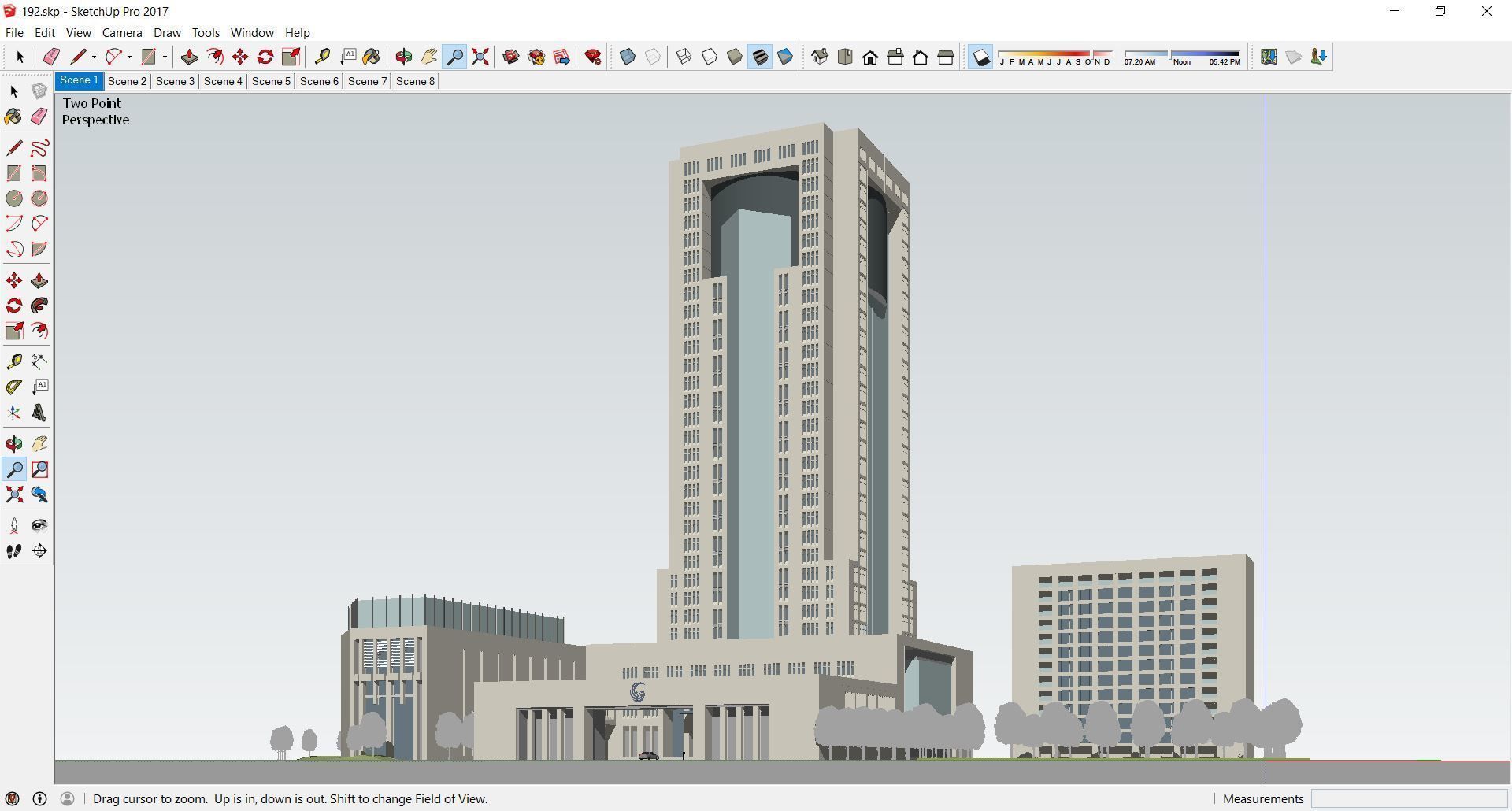Open the File menu
The image size is (1512, 811).
click(x=14, y=33)
